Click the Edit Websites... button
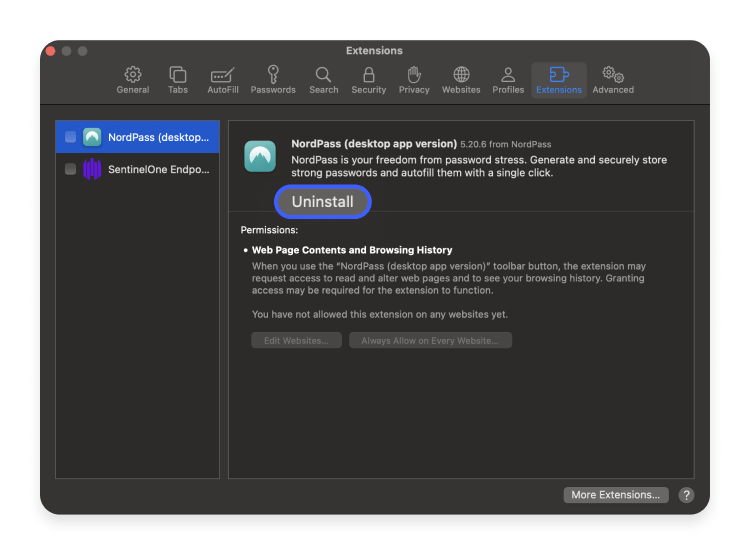Screen dimensions: 750x555 pyautogui.click(x=296, y=340)
